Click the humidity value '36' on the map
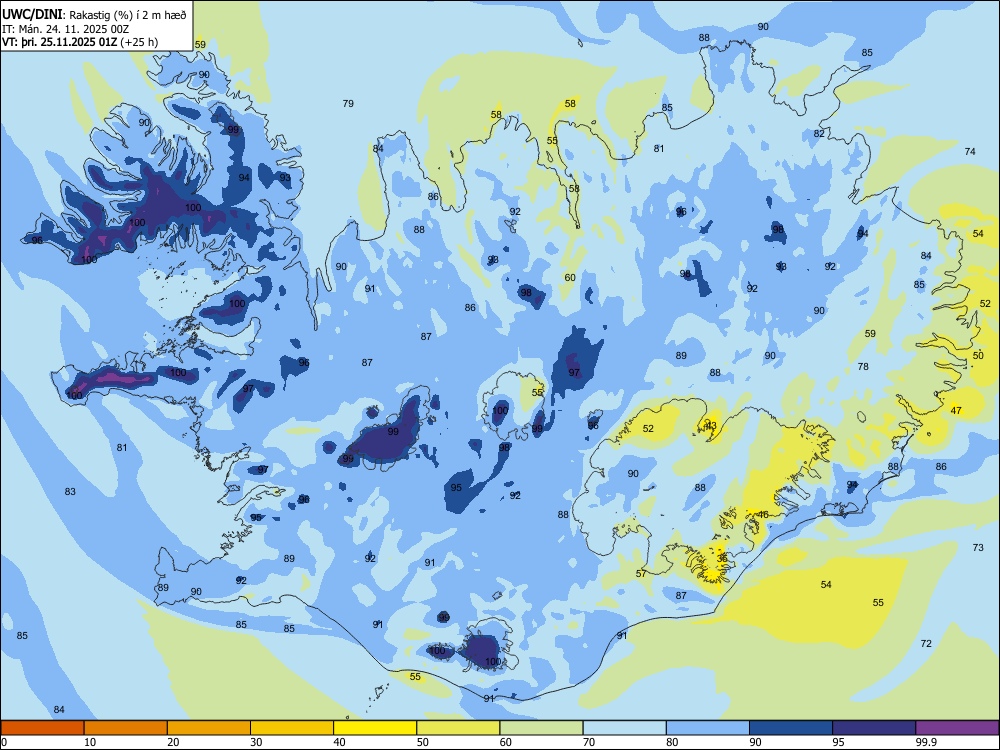 [722, 558]
